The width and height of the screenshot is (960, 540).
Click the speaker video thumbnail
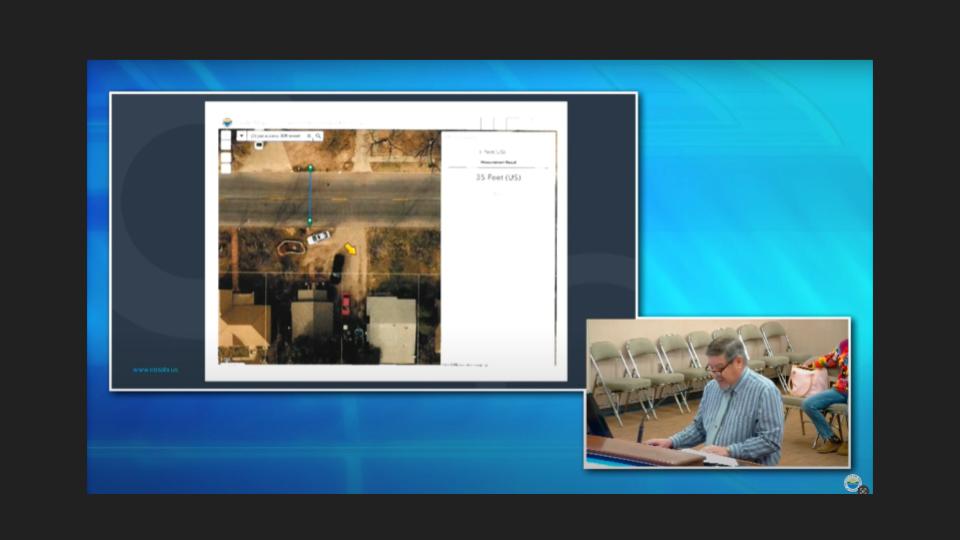717,393
